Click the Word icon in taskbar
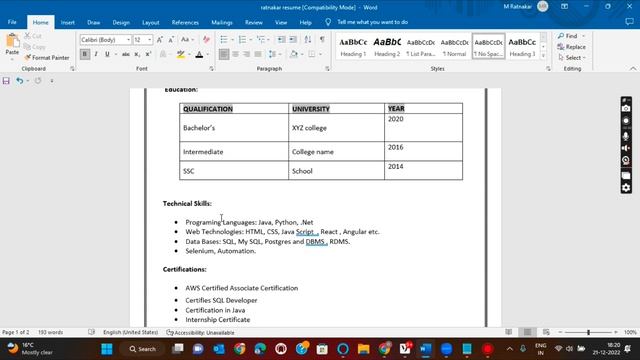The width and height of the screenshot is (640, 360). pos(425,349)
